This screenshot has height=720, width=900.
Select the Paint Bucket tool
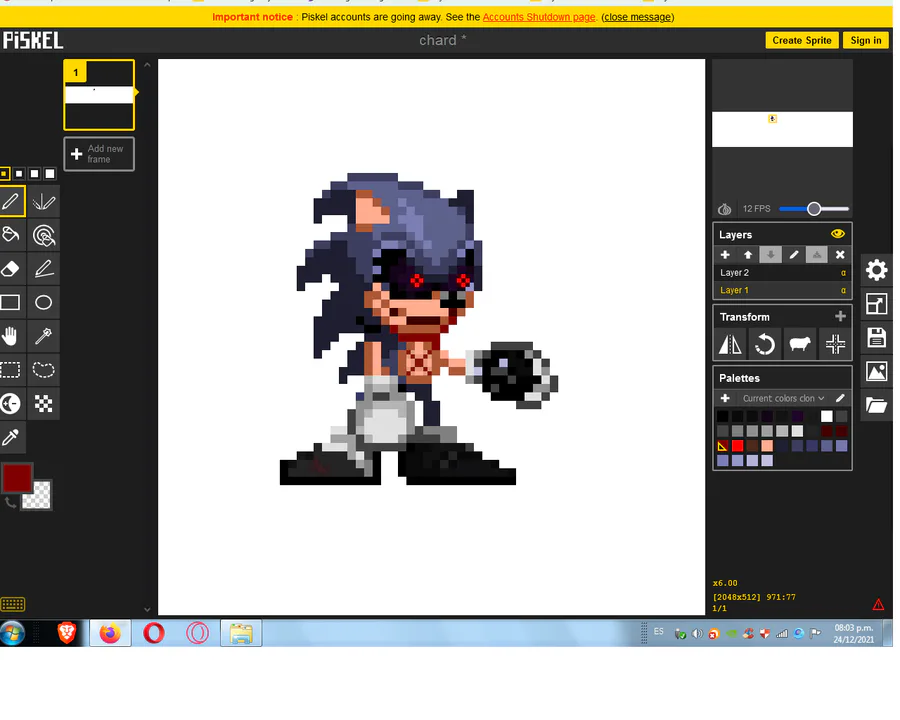11,235
